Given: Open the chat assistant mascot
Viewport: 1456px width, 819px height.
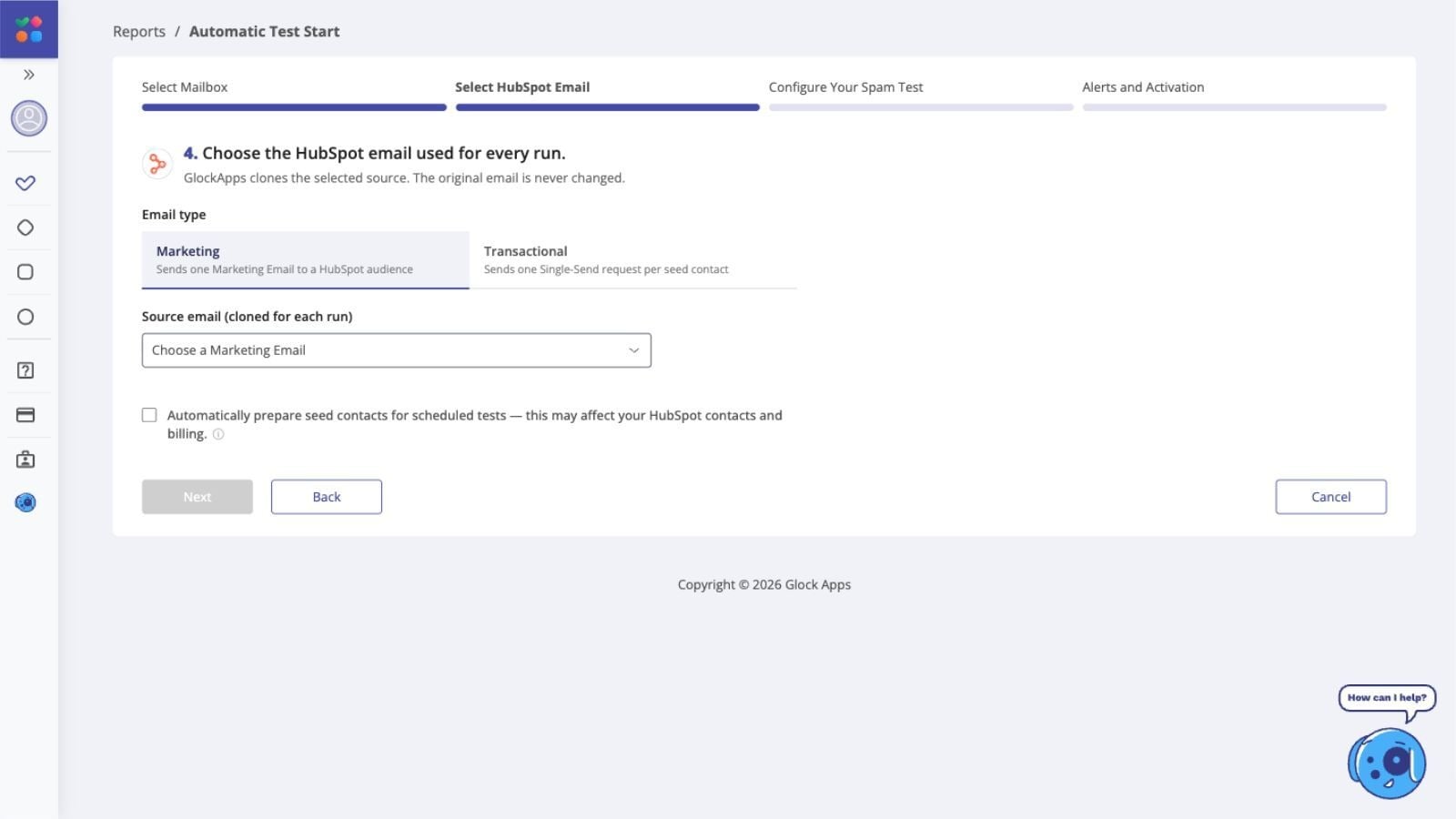Looking at the screenshot, I should tap(1387, 763).
